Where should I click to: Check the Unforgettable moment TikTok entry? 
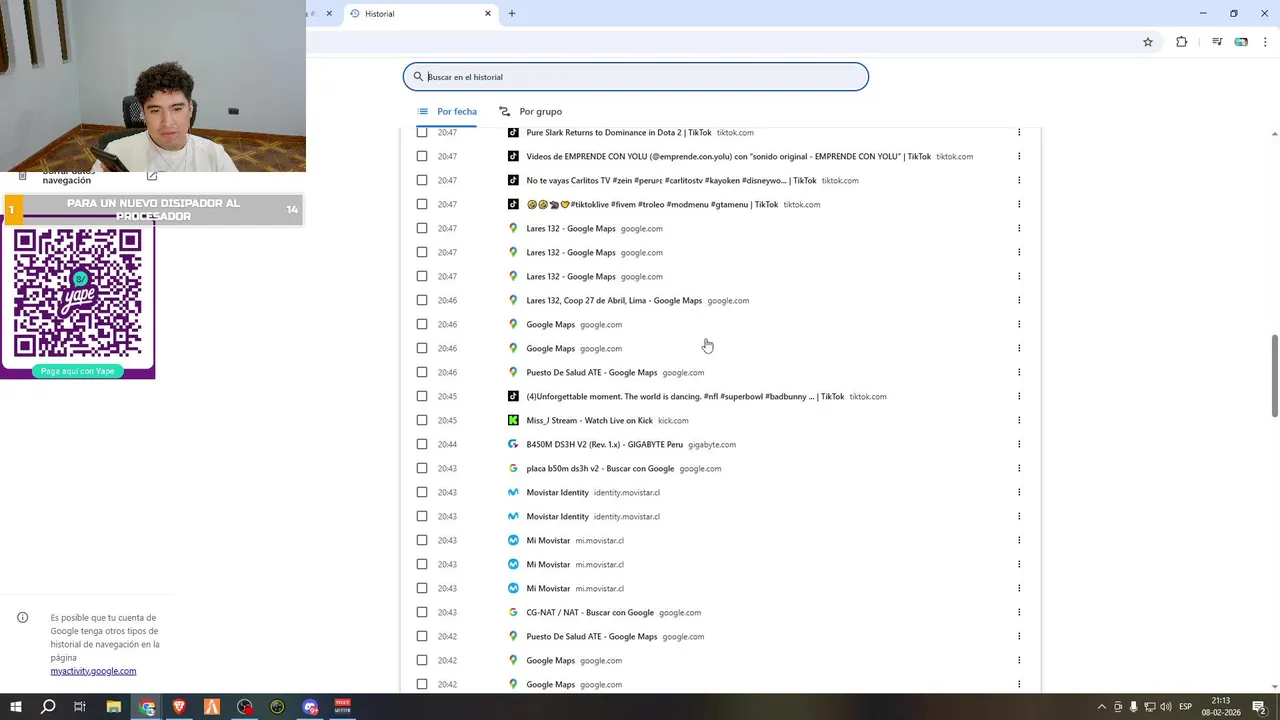422,396
